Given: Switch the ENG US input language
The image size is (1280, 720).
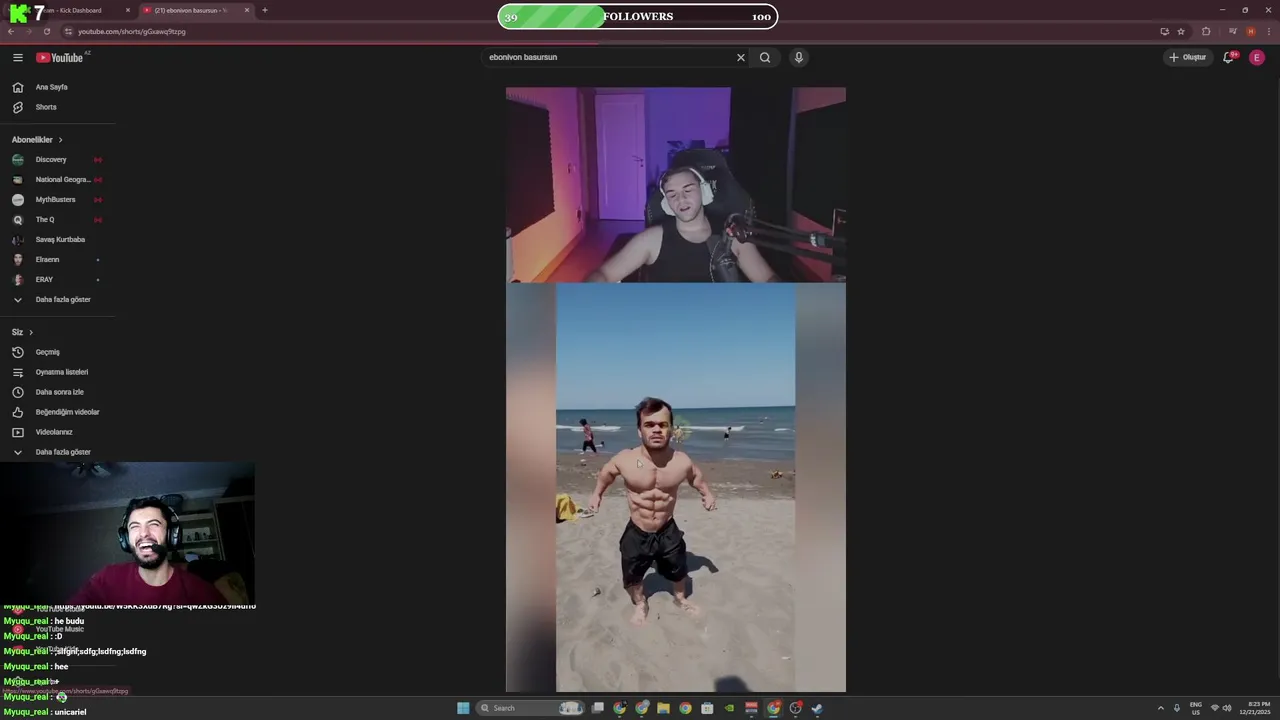Looking at the screenshot, I should (x=1196, y=708).
